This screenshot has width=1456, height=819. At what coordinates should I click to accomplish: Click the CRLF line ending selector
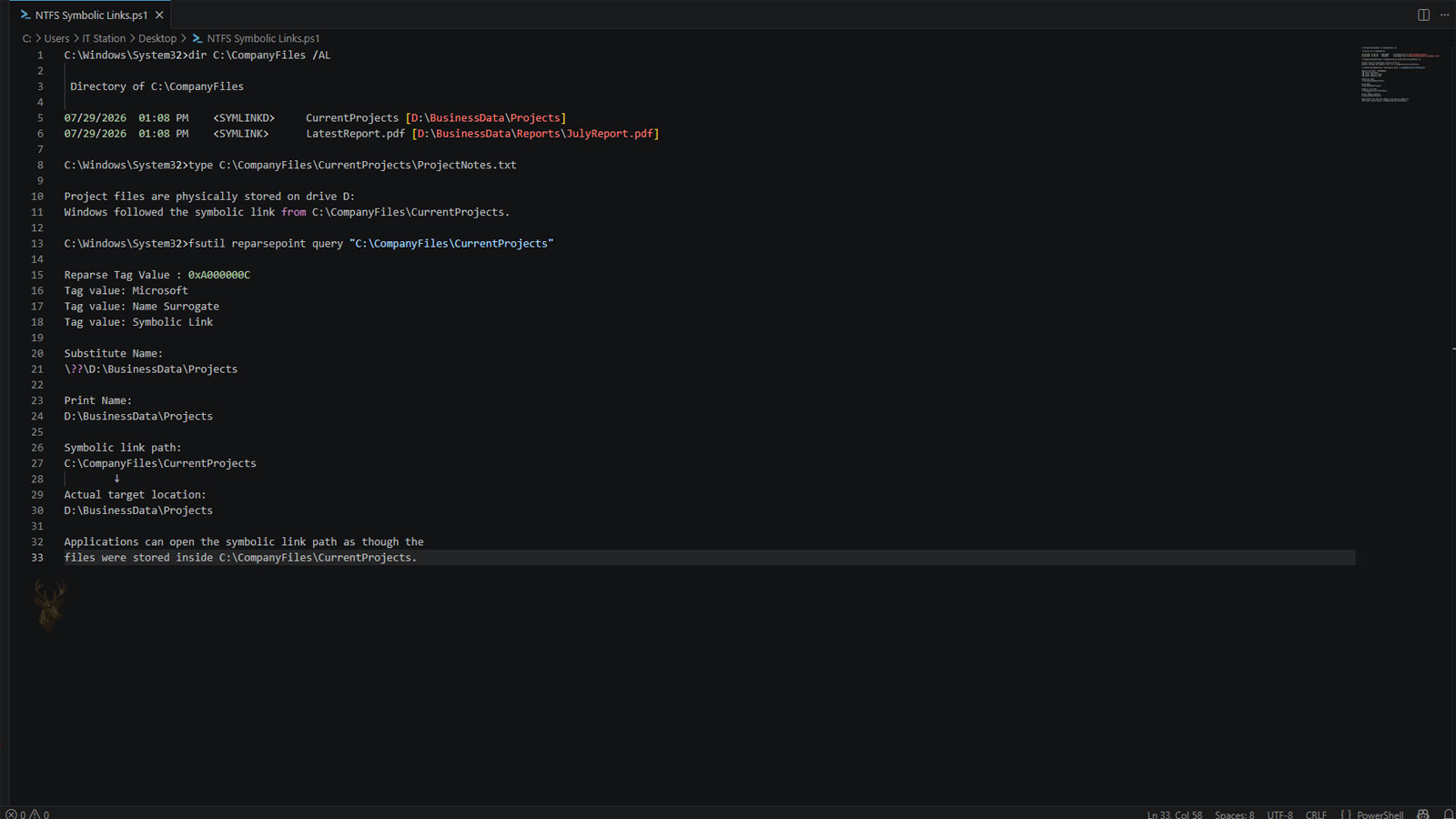click(1316, 814)
